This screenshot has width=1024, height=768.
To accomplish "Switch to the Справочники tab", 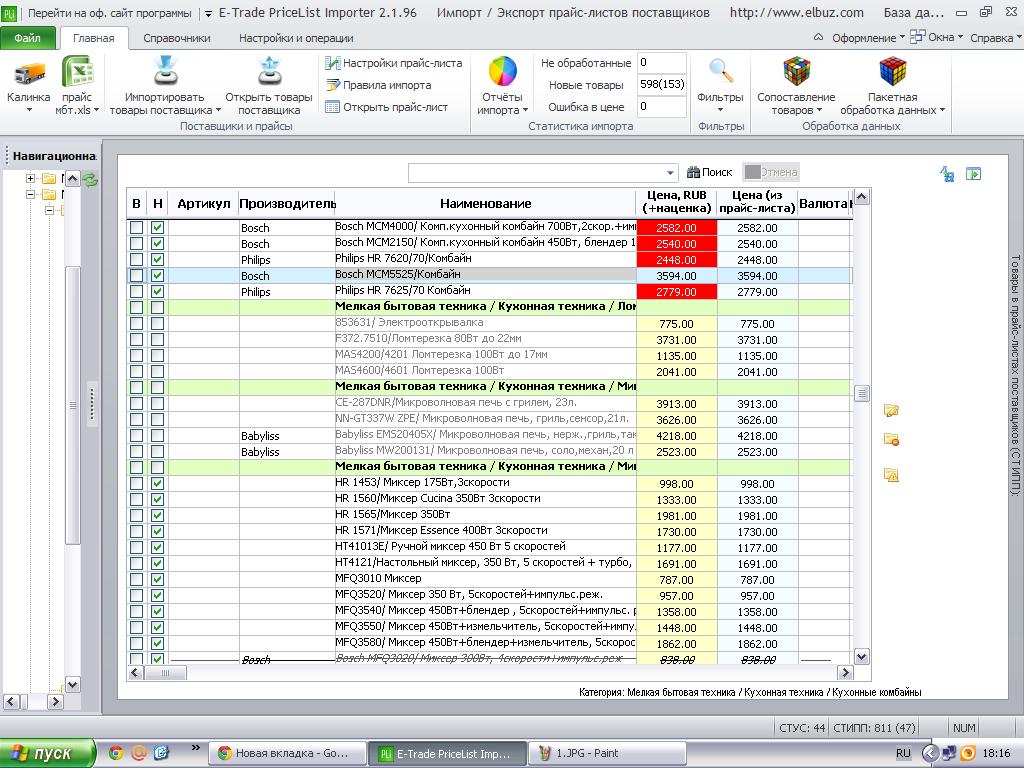I will point(177,38).
